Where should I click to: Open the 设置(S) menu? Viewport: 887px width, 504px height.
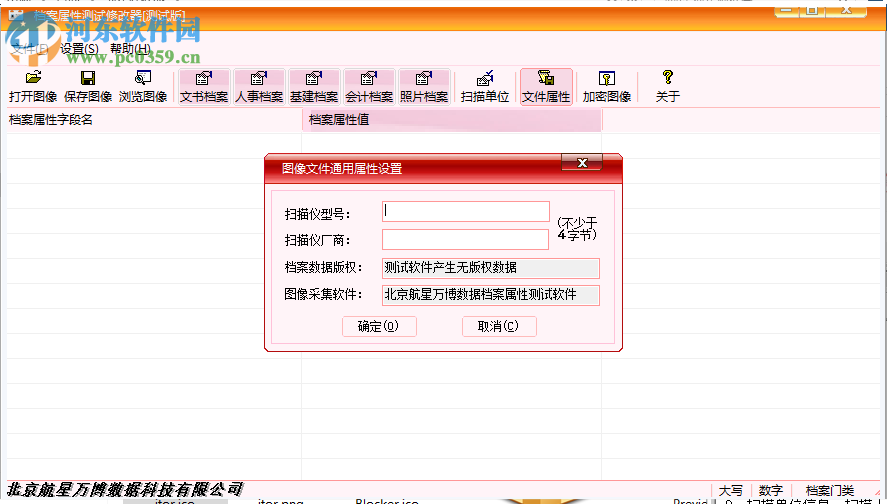tap(79, 49)
